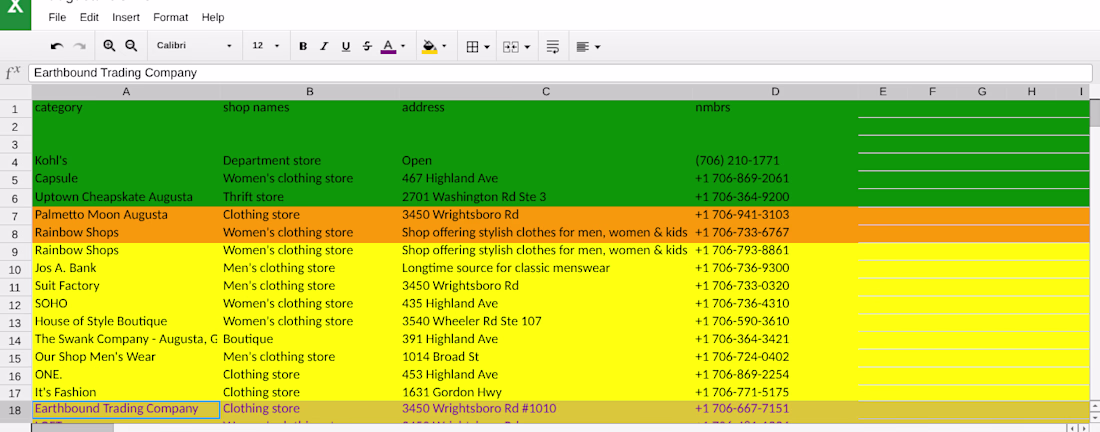Click the vertical scrollbar thumb
Viewport: 1100px width, 432px height.
pos(1094,113)
